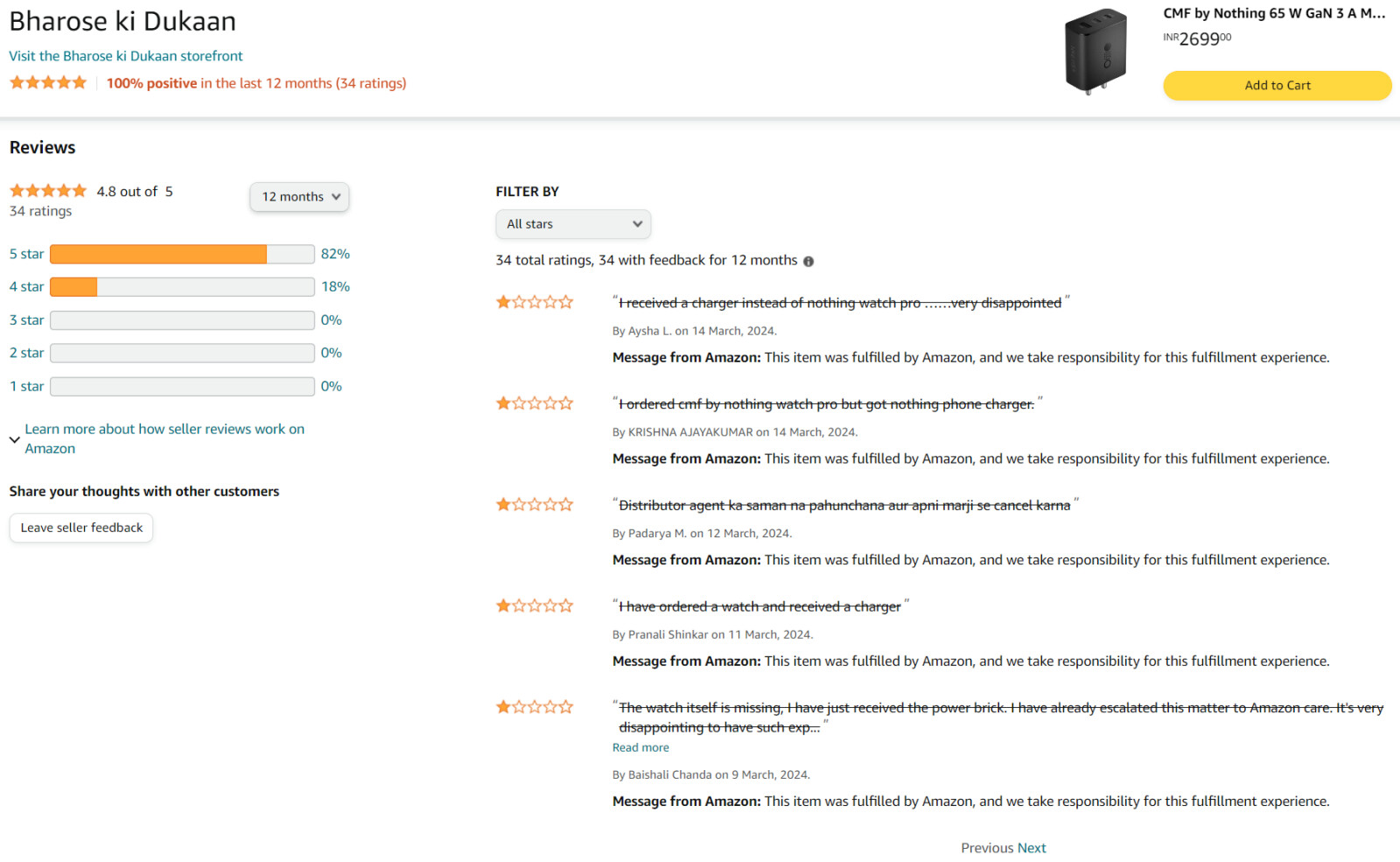Open the CMF charger product thumbnail
The height and width of the screenshot is (862, 1400).
[x=1095, y=51]
